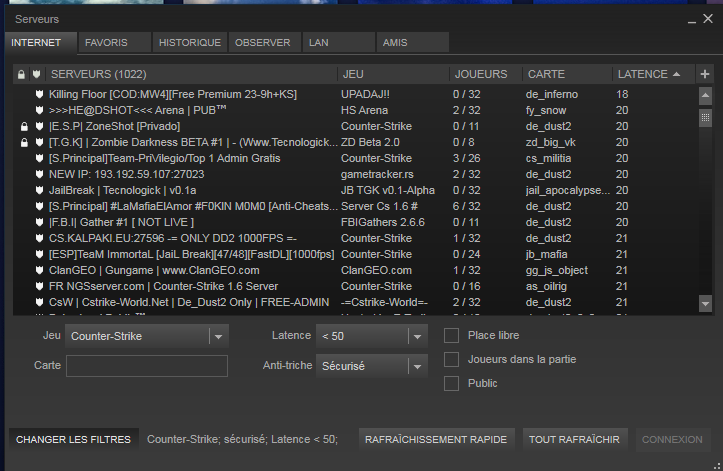Click the FBIGathers 2.6.6 game cell

[x=383, y=222]
